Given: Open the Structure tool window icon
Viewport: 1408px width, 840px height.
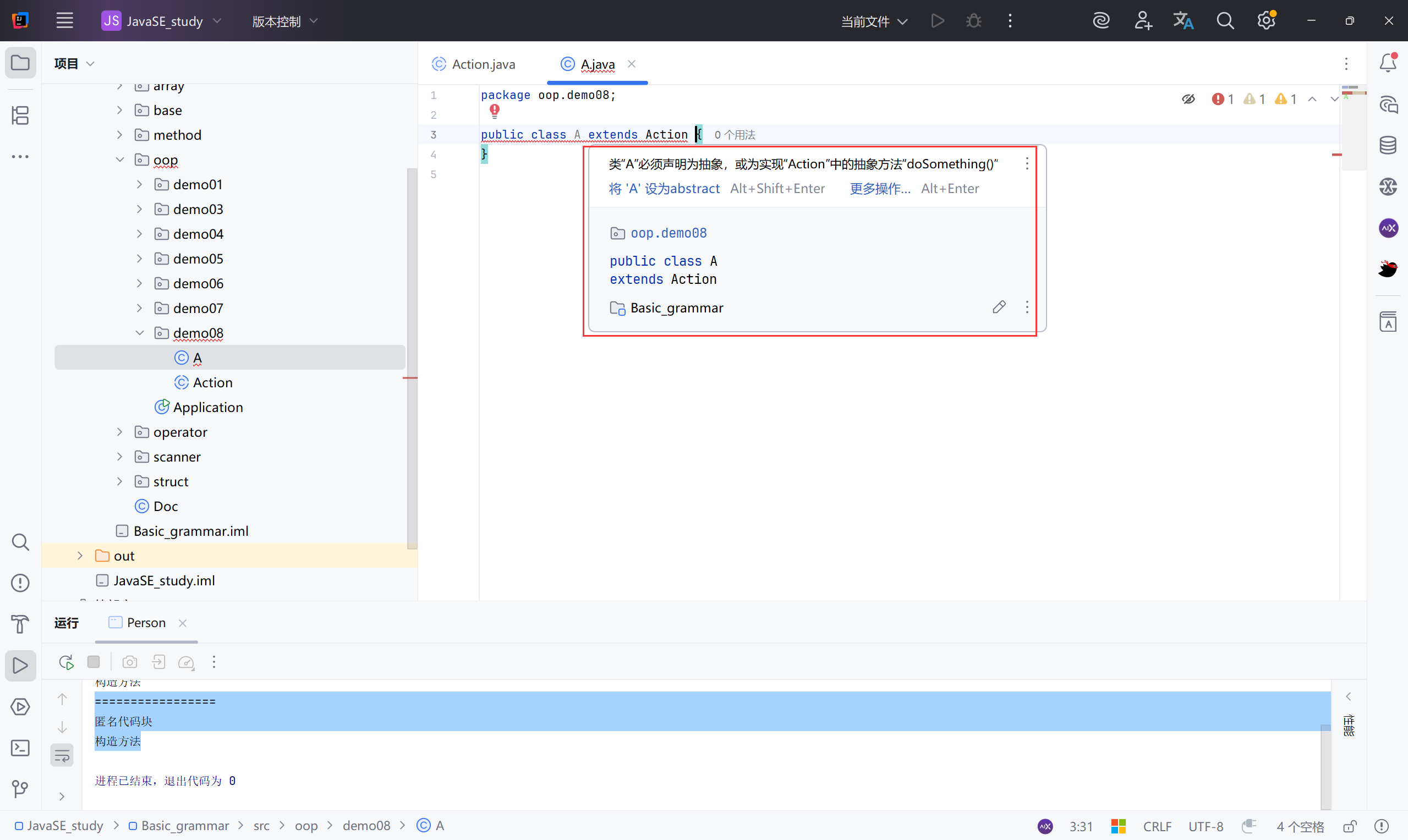Looking at the screenshot, I should [x=20, y=116].
